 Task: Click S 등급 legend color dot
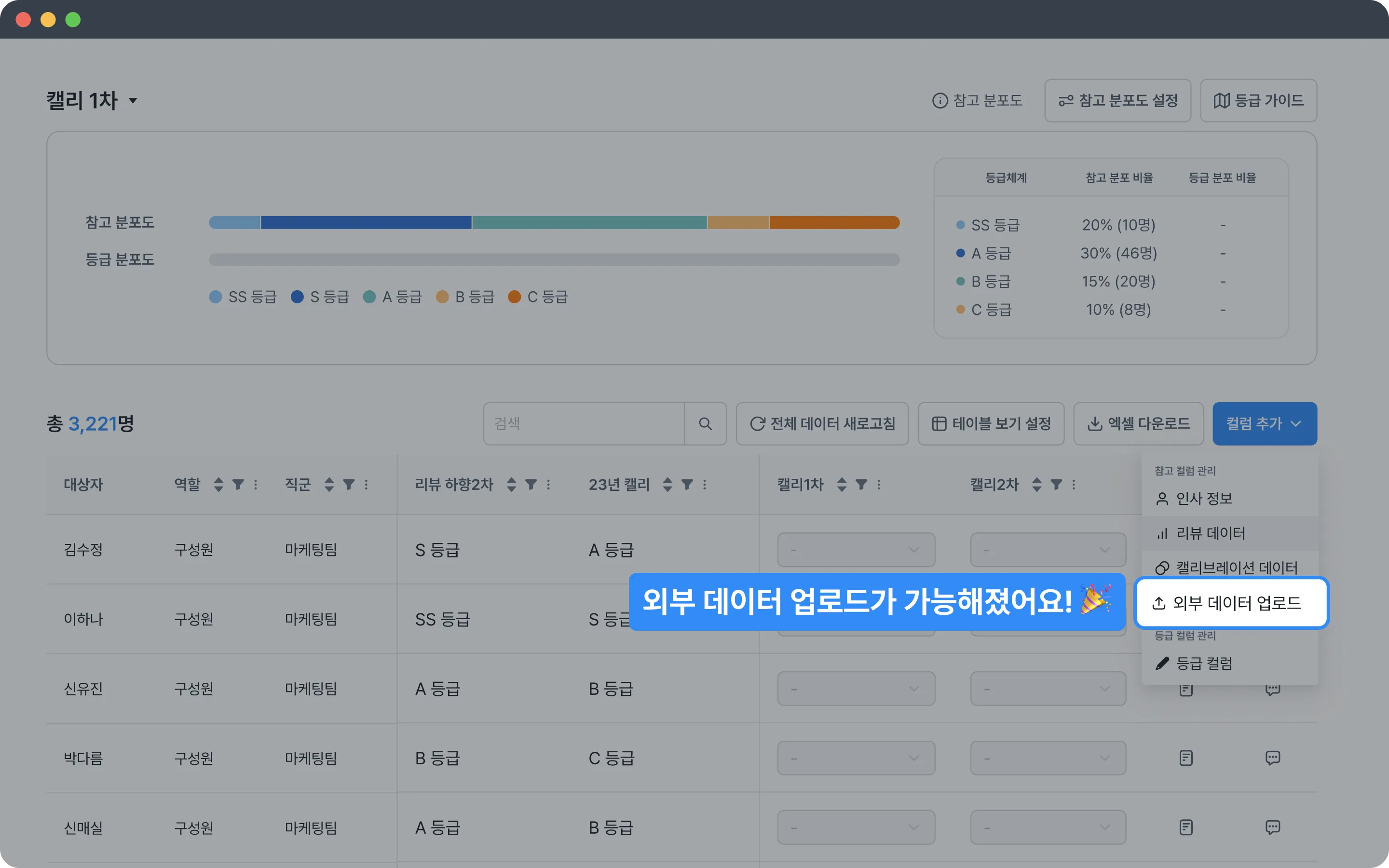pyautogui.click(x=297, y=297)
